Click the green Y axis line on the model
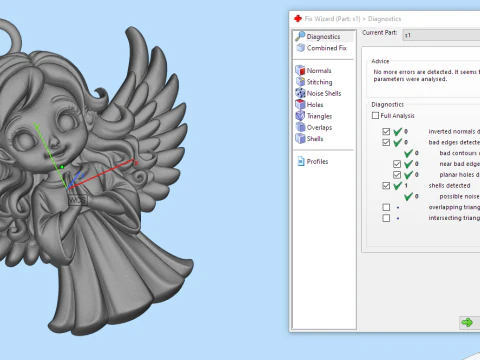This screenshot has height=360, width=480. coord(51,156)
